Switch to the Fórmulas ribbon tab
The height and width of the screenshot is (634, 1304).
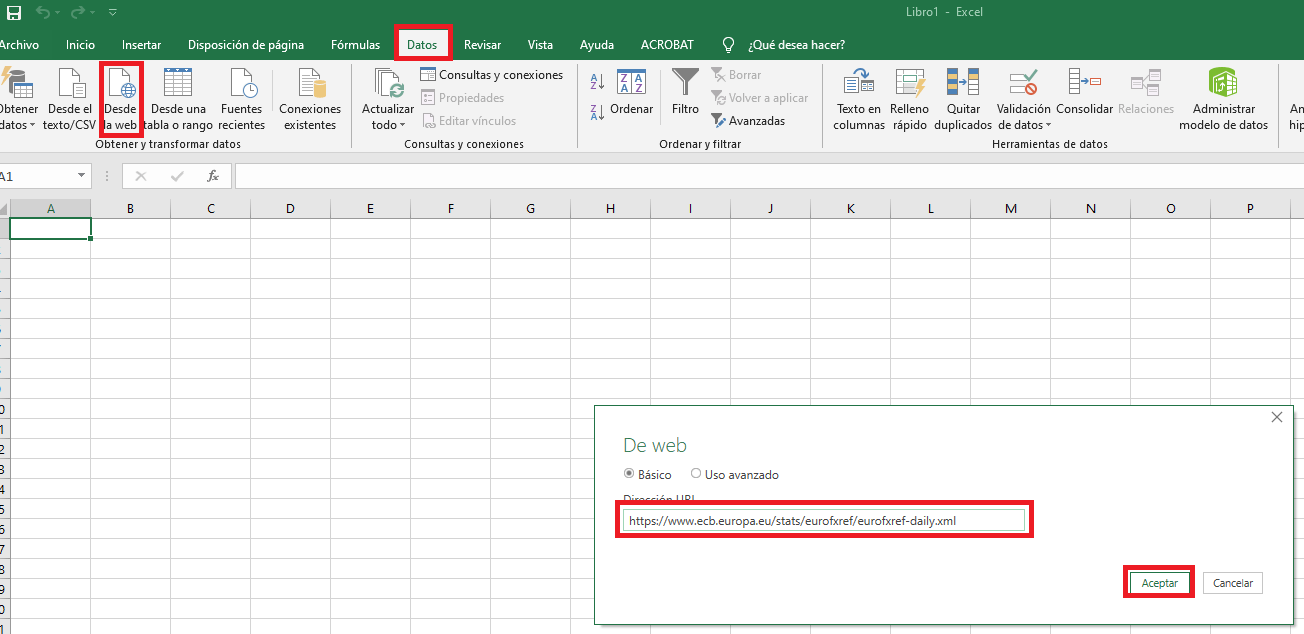(x=355, y=45)
